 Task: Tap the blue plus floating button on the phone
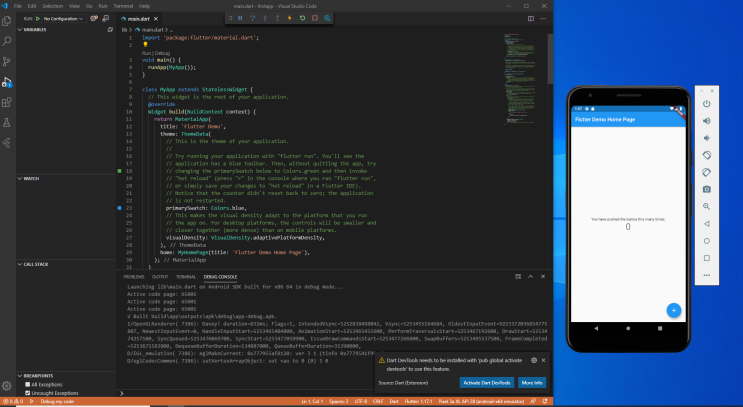tap(673, 310)
